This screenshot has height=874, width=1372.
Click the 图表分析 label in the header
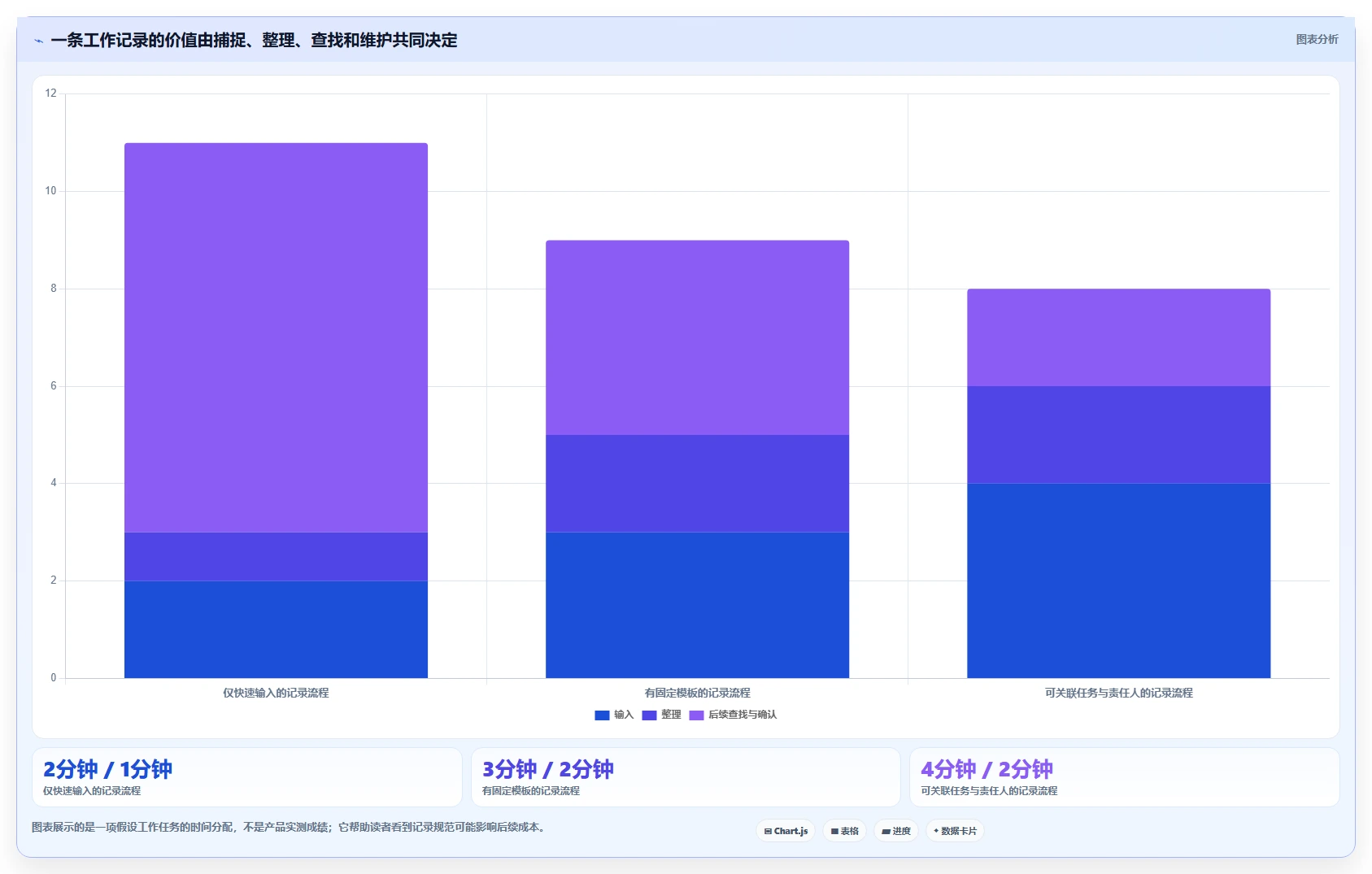pos(1317,39)
